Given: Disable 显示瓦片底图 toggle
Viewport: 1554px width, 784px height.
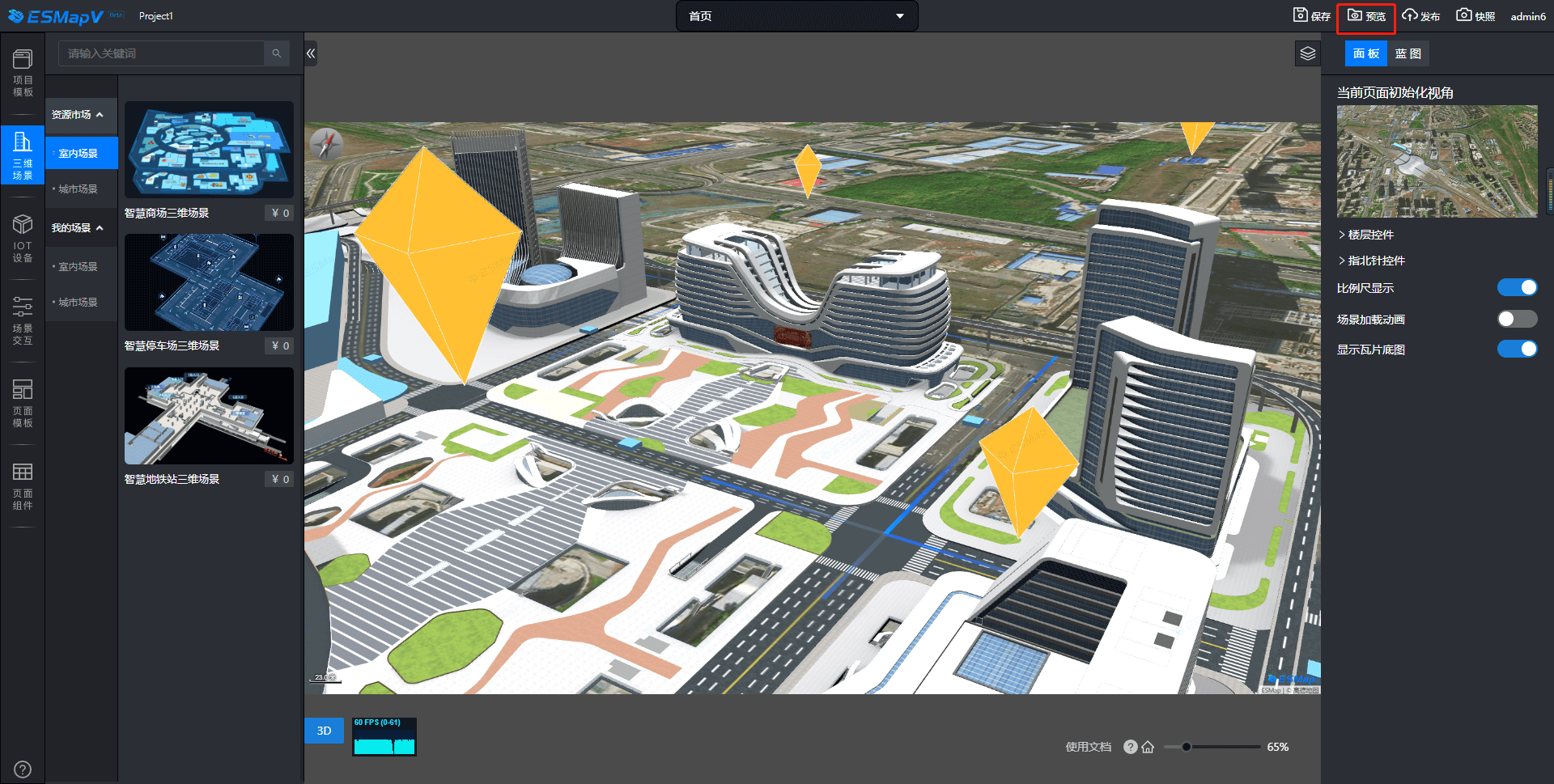Looking at the screenshot, I should point(1516,349).
